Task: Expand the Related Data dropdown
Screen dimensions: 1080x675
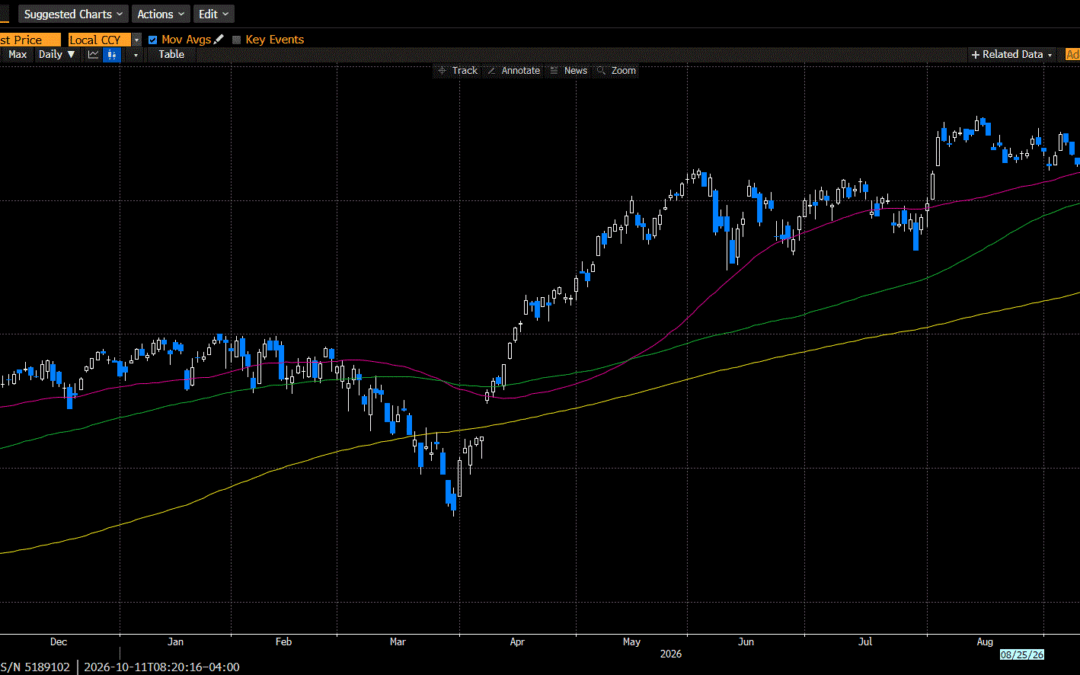Action: coord(1011,54)
